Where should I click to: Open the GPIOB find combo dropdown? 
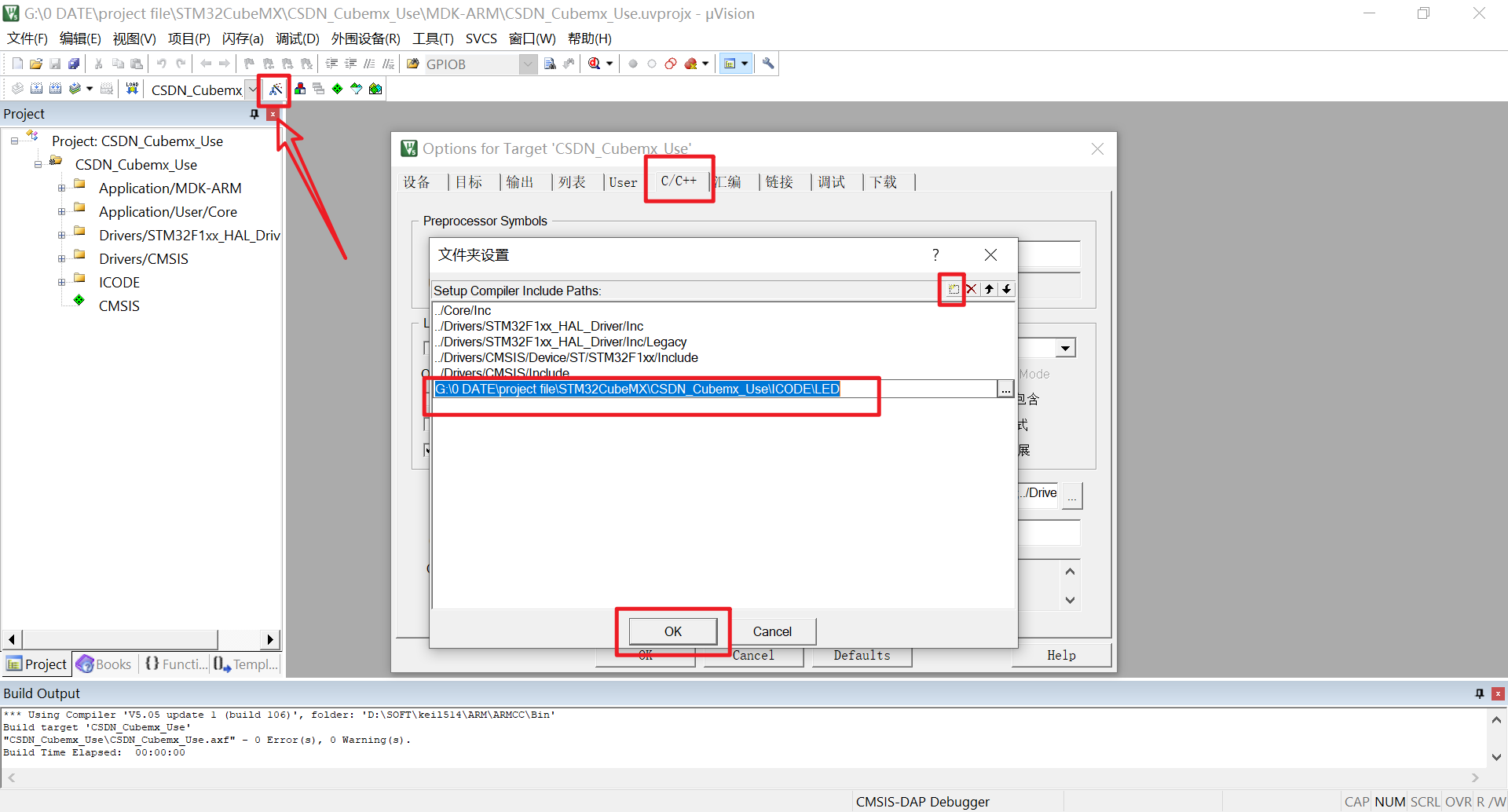[x=529, y=64]
